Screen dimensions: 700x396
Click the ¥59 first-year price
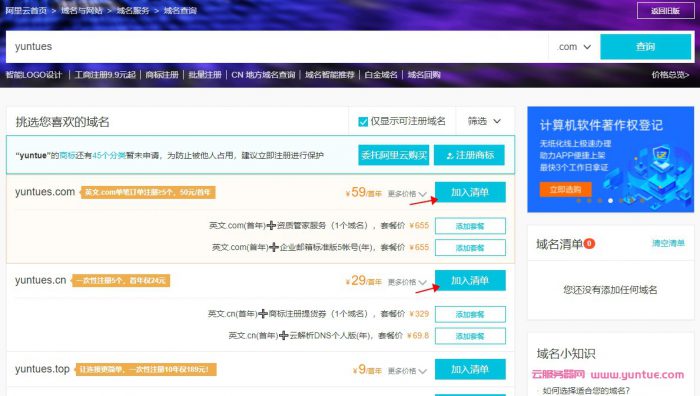363,192
